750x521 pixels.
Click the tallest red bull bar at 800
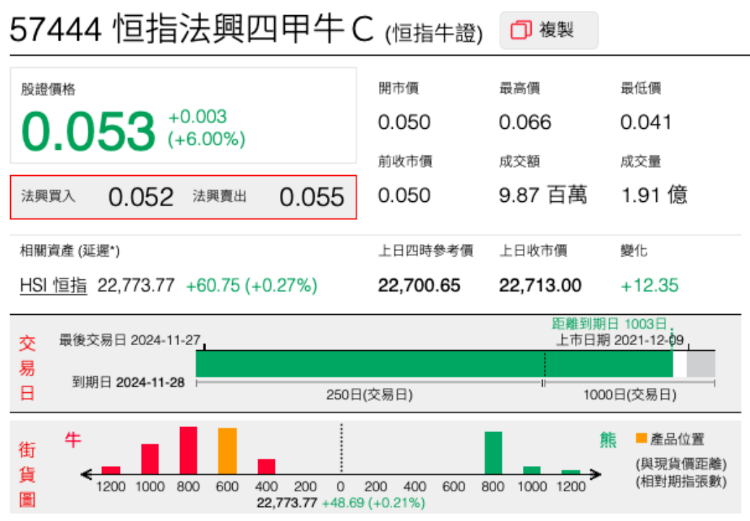click(188, 450)
